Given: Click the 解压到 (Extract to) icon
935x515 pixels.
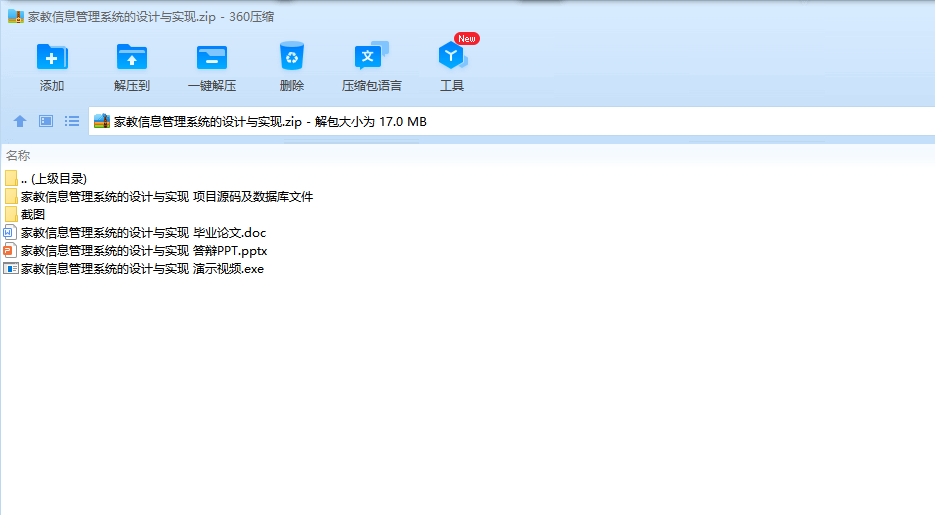Looking at the screenshot, I should pyautogui.click(x=132, y=57).
